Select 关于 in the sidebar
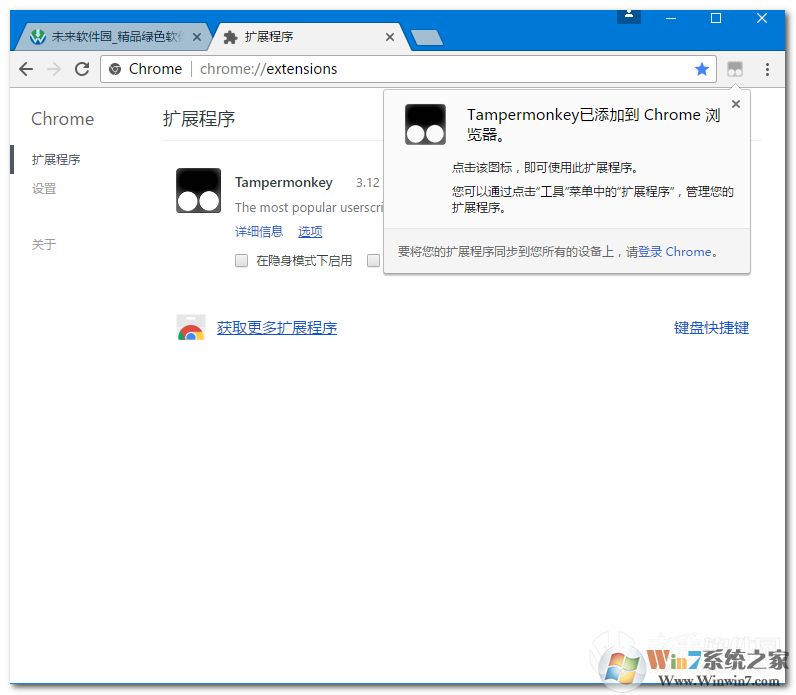Image resolution: width=796 pixels, height=695 pixels. [44, 245]
